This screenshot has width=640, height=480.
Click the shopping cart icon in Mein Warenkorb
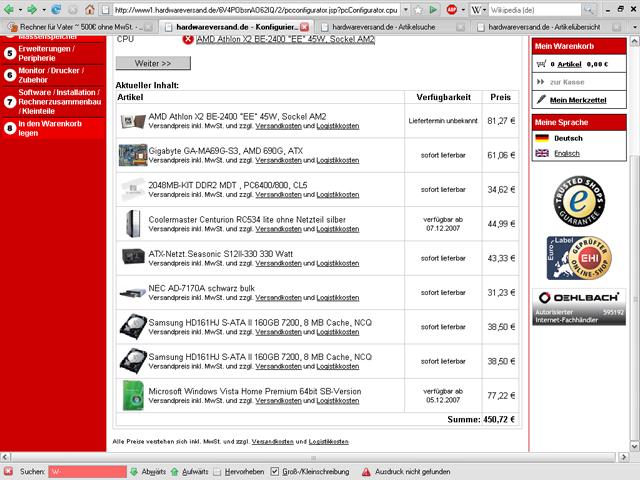pos(541,64)
